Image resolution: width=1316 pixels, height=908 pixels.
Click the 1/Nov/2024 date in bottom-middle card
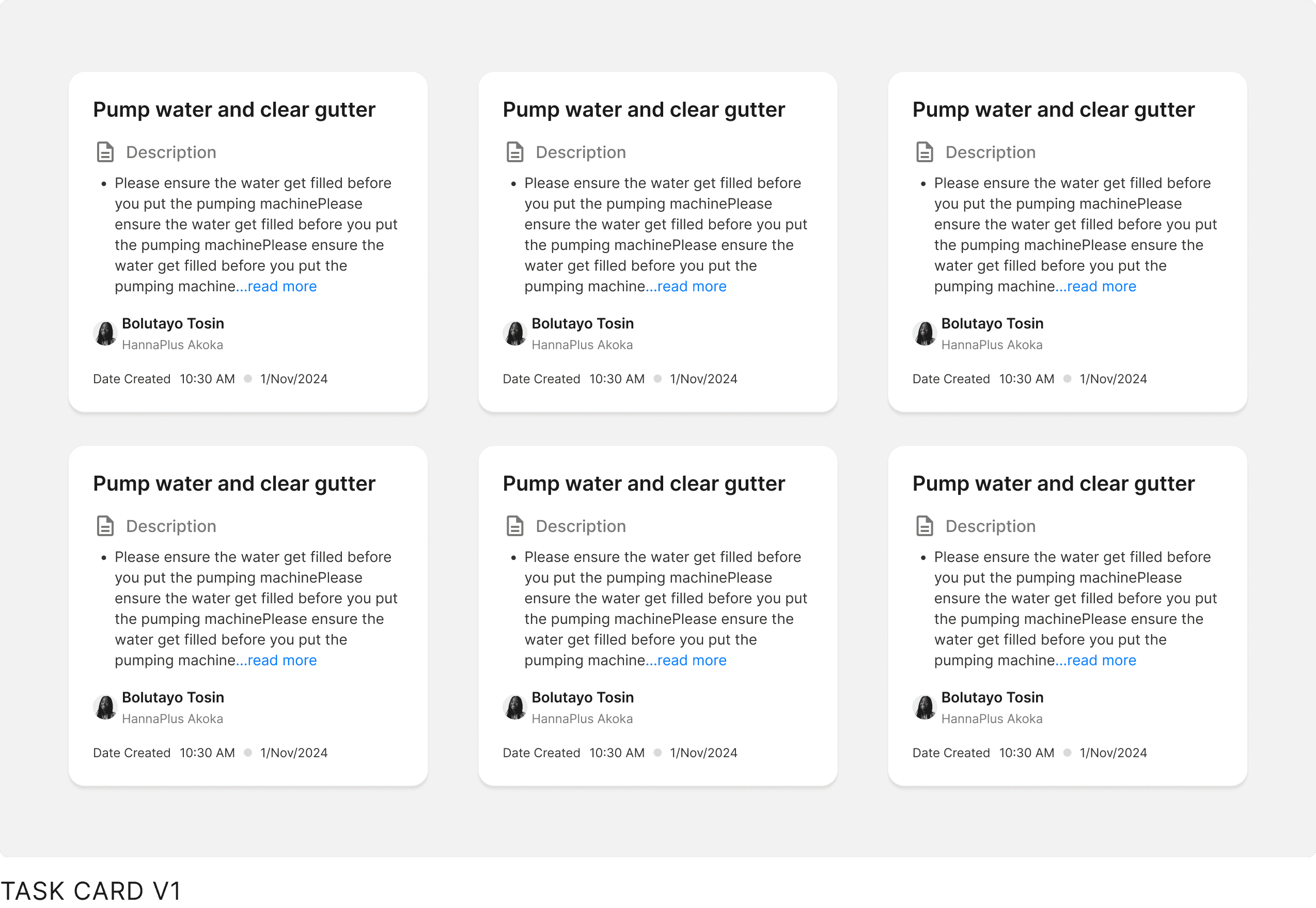click(x=703, y=753)
